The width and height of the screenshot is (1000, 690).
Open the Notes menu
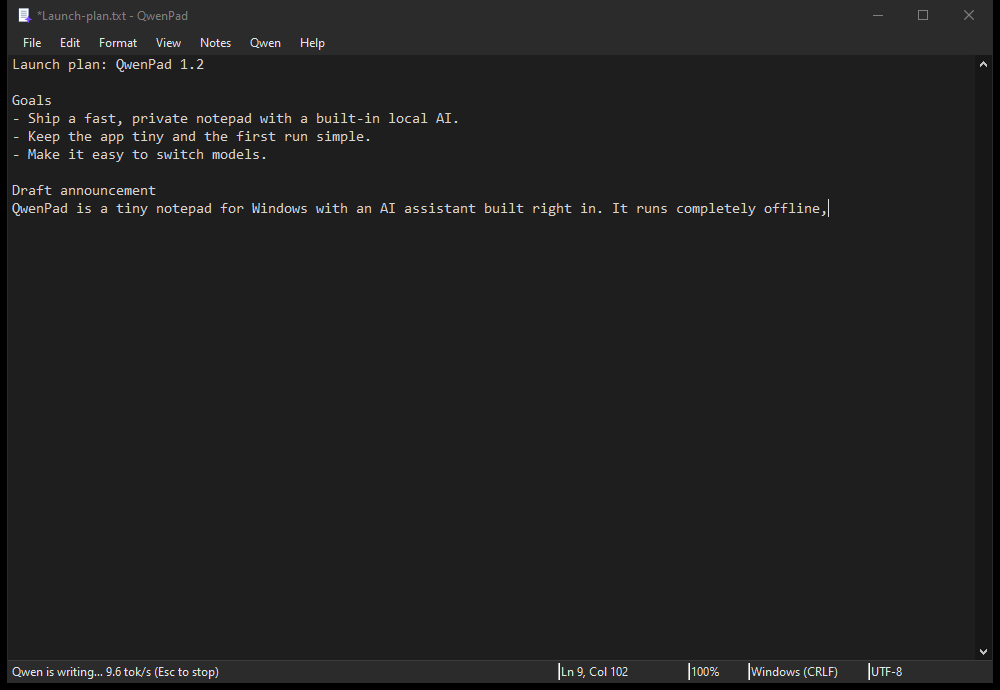216,43
